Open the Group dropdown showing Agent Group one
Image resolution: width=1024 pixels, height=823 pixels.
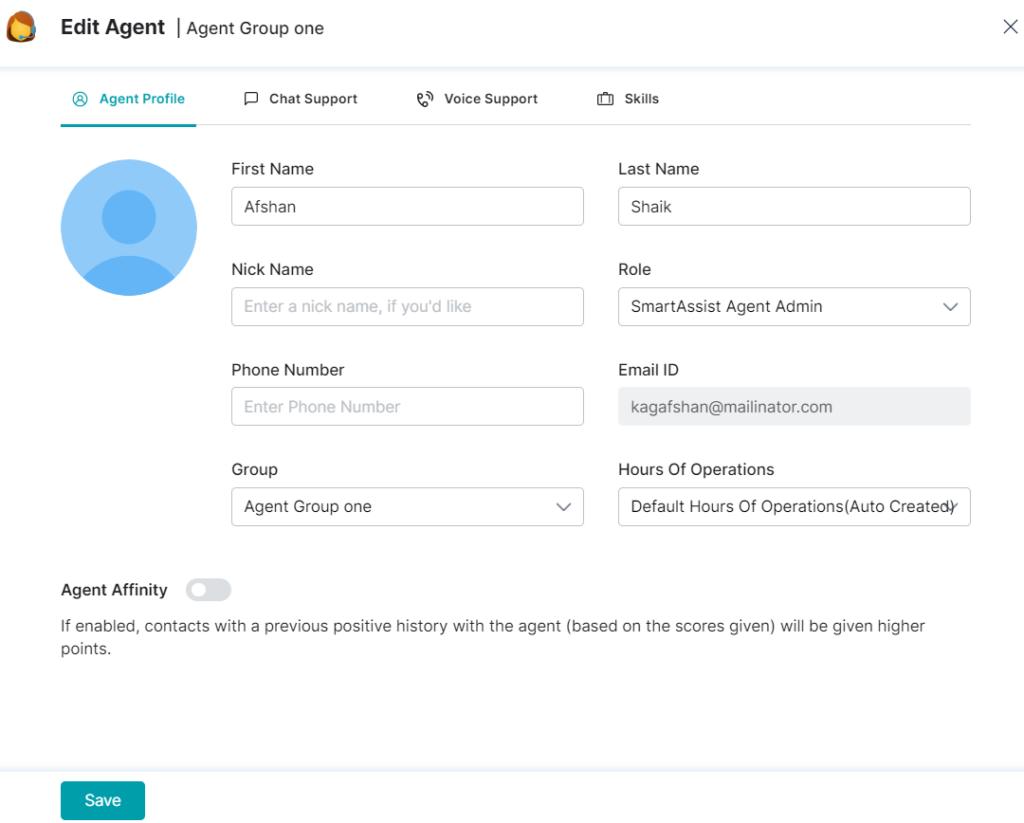click(x=407, y=507)
